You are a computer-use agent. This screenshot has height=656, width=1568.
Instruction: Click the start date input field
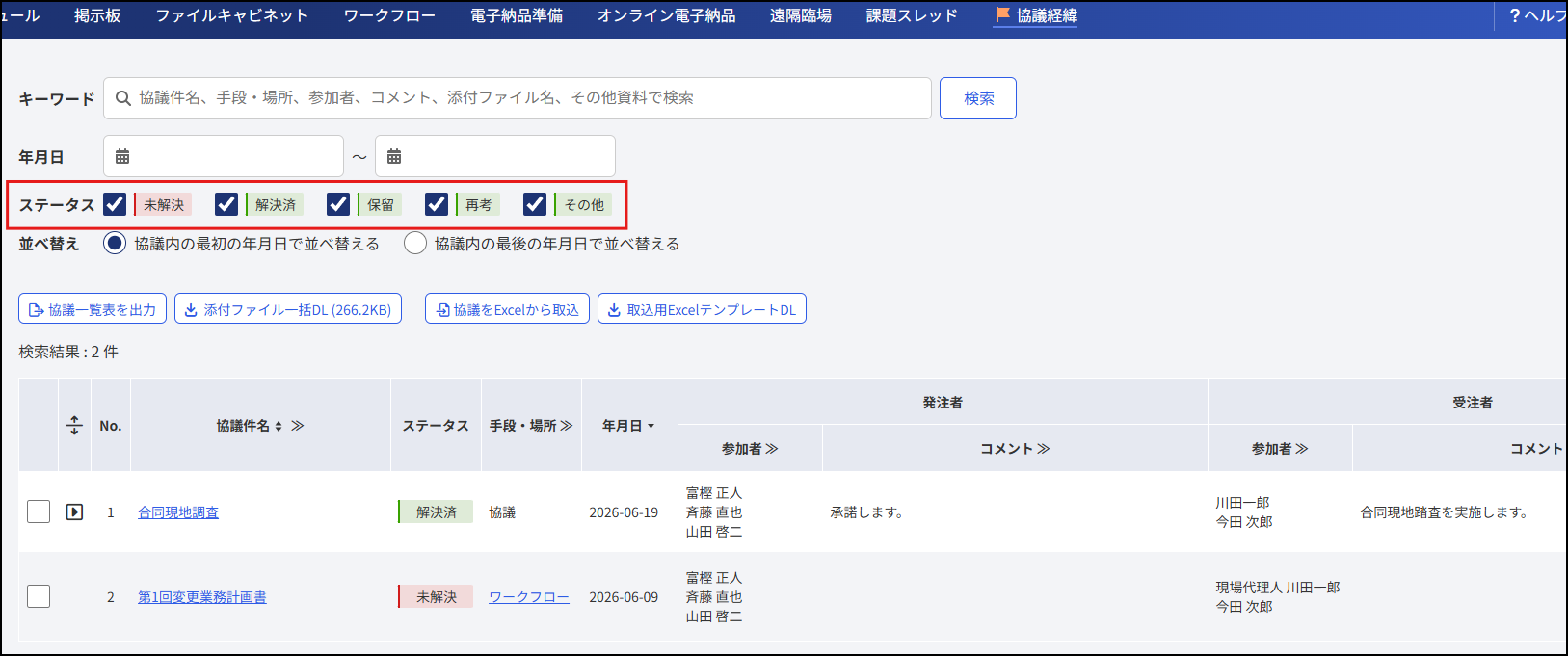(224, 156)
